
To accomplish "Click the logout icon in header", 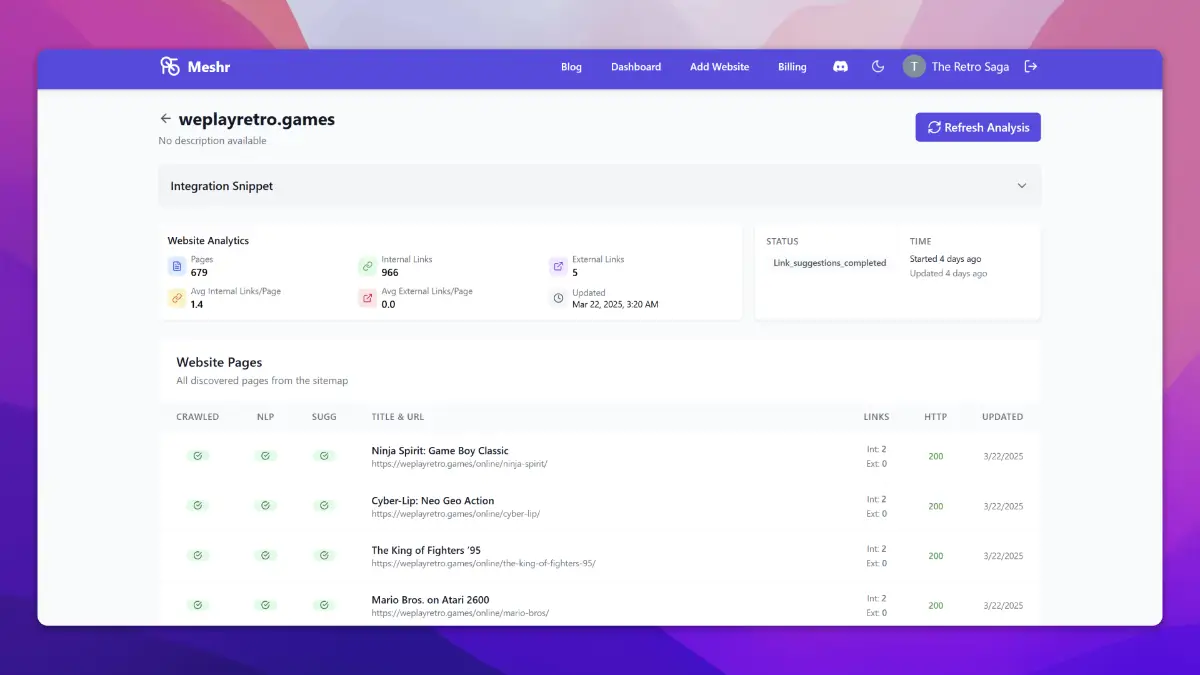I will (1031, 67).
